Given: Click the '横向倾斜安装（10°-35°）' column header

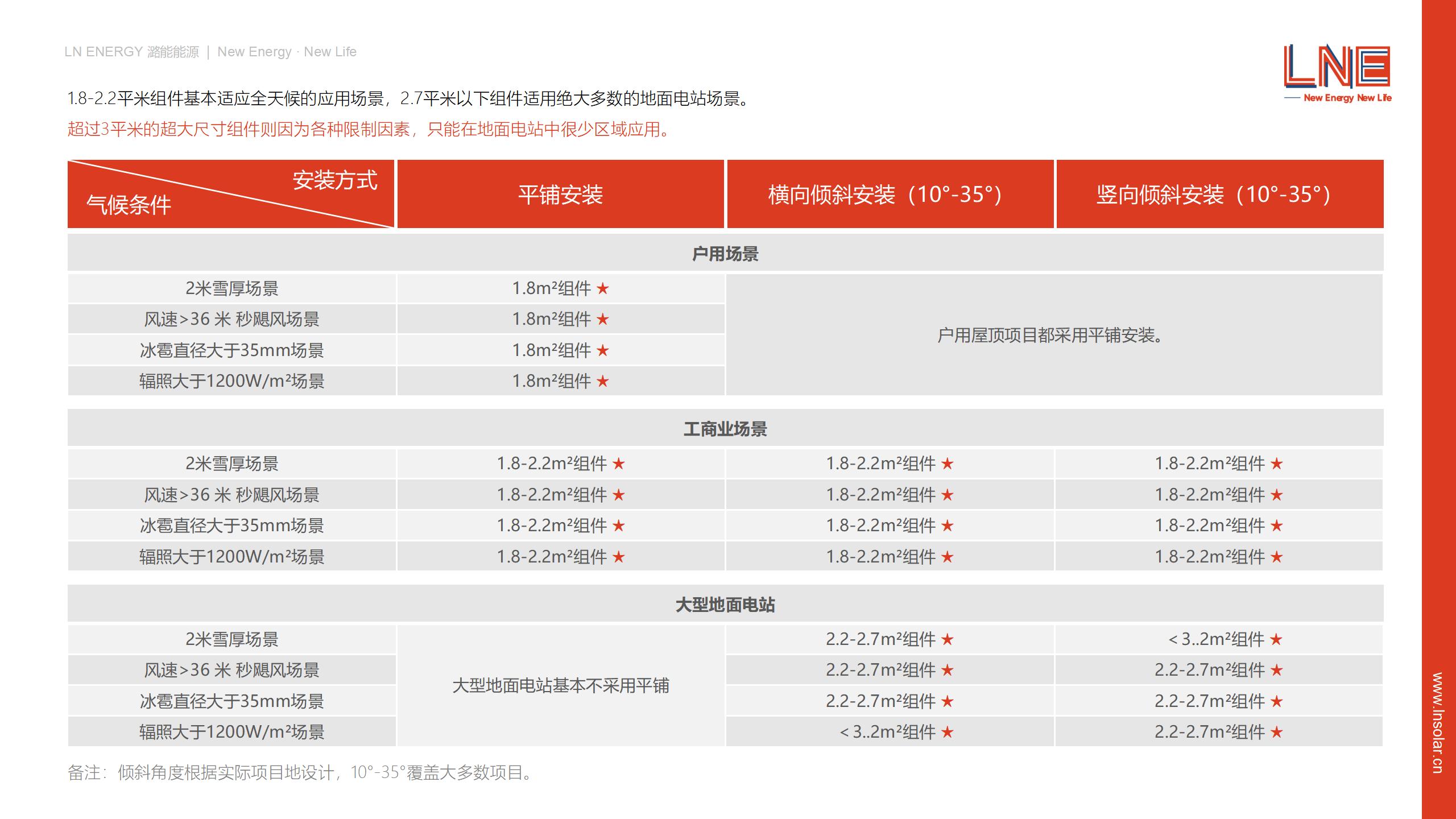Looking at the screenshot, I should pos(891,195).
